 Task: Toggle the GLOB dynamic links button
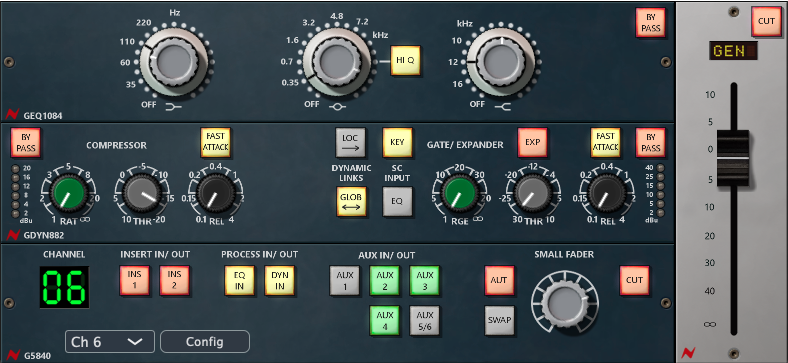pyautogui.click(x=351, y=201)
